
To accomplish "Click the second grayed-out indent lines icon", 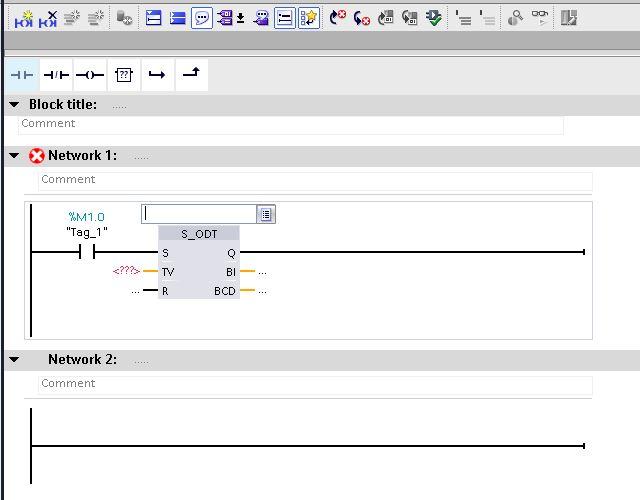I will [487, 18].
